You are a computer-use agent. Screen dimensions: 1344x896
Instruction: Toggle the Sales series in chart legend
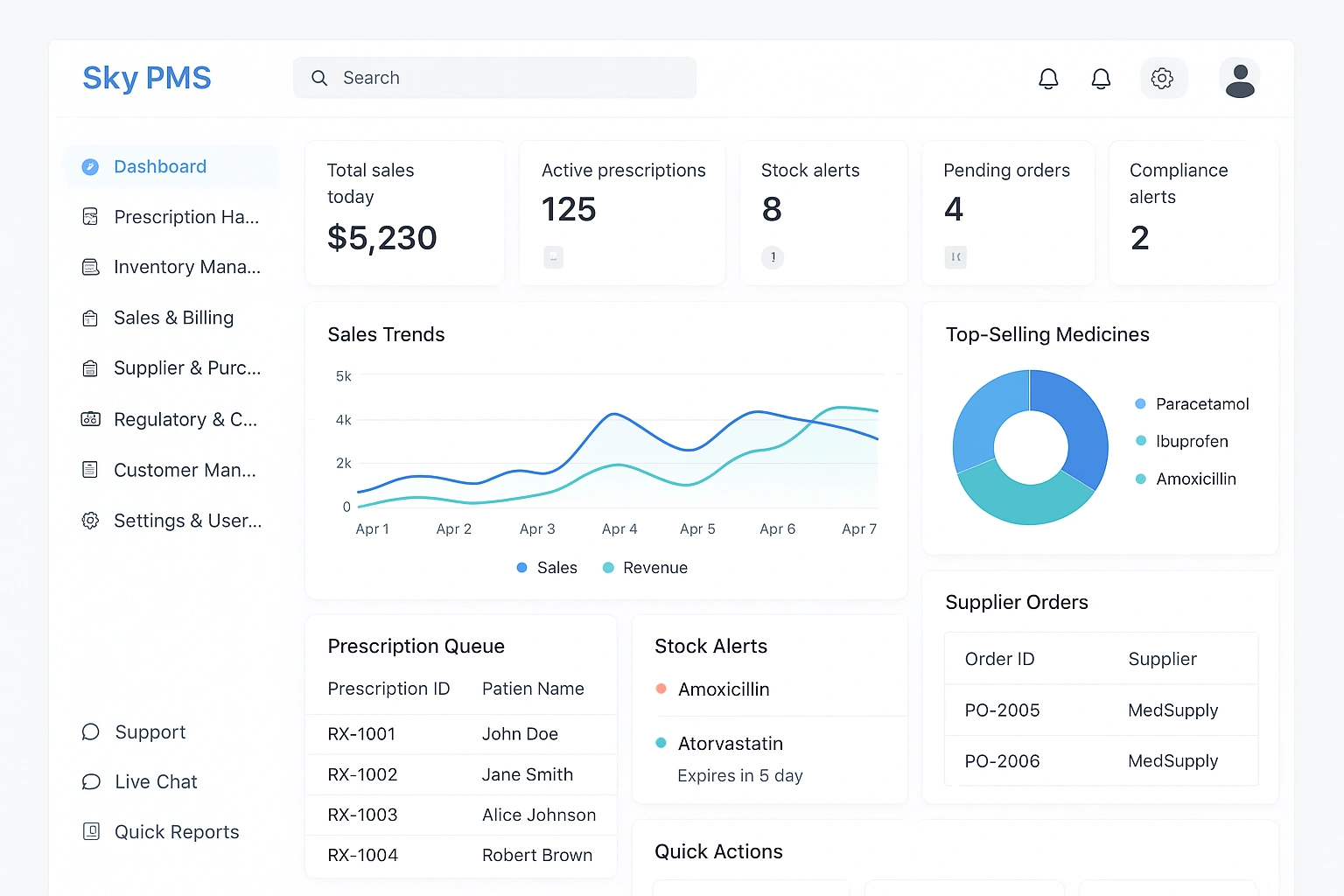click(547, 568)
